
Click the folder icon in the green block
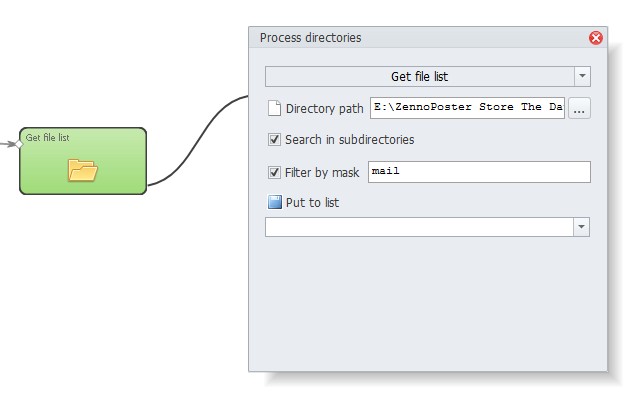click(83, 170)
